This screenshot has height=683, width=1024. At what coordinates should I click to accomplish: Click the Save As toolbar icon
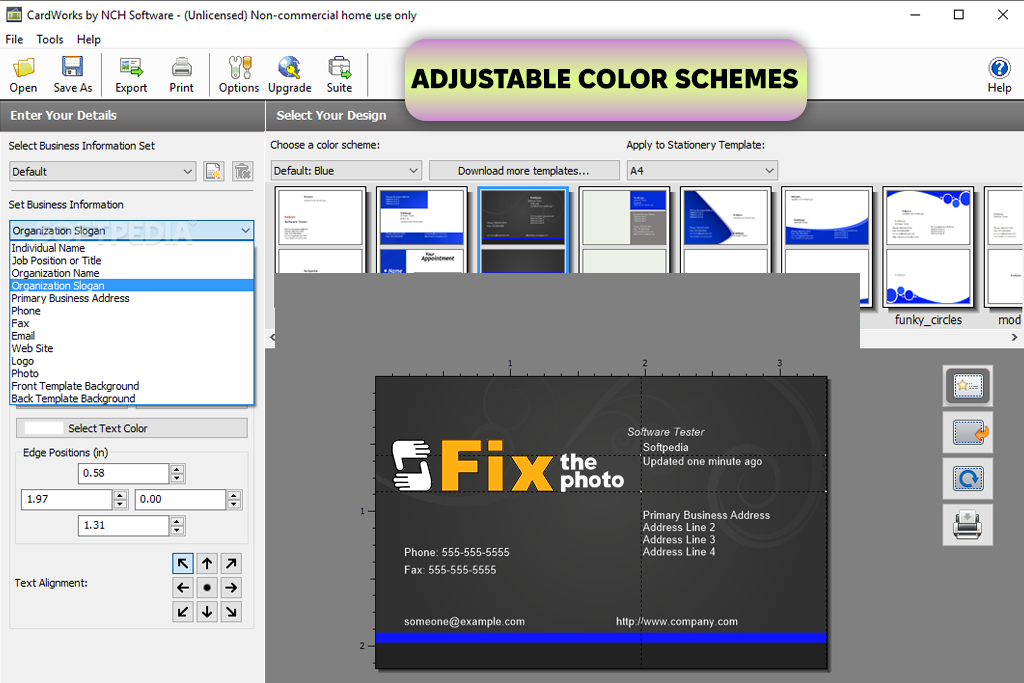(x=72, y=74)
